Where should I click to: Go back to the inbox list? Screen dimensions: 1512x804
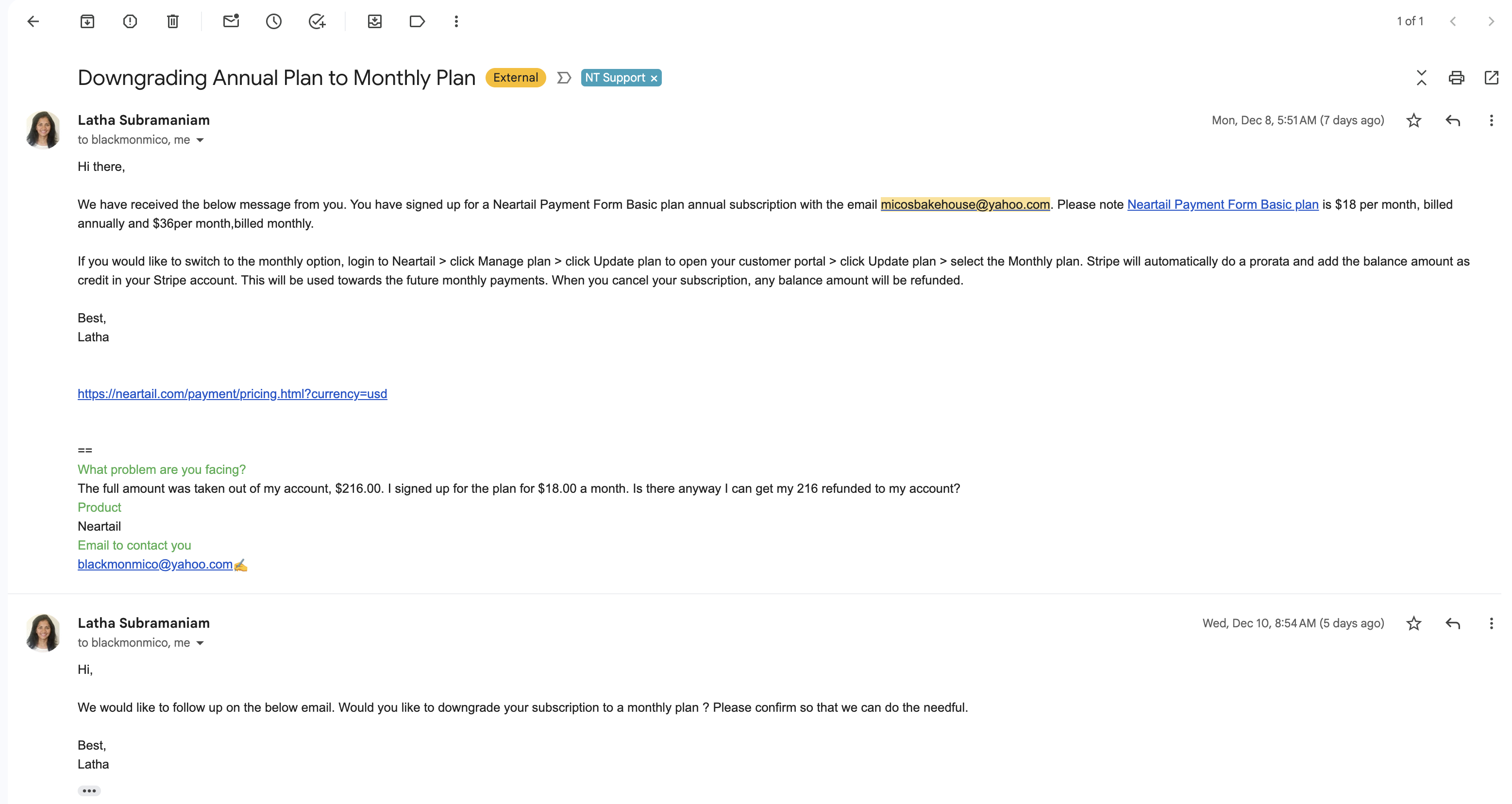pyautogui.click(x=33, y=22)
